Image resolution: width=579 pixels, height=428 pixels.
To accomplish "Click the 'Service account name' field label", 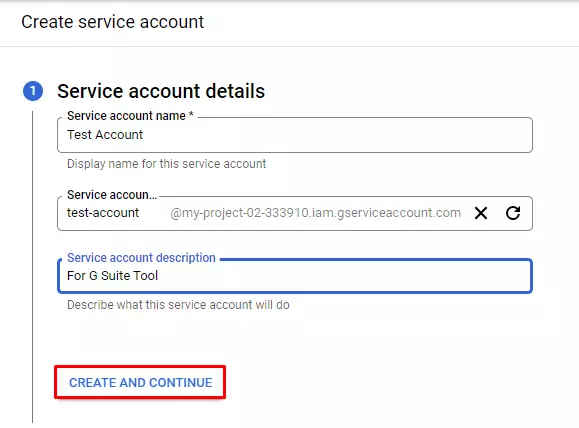I will pos(126,116).
